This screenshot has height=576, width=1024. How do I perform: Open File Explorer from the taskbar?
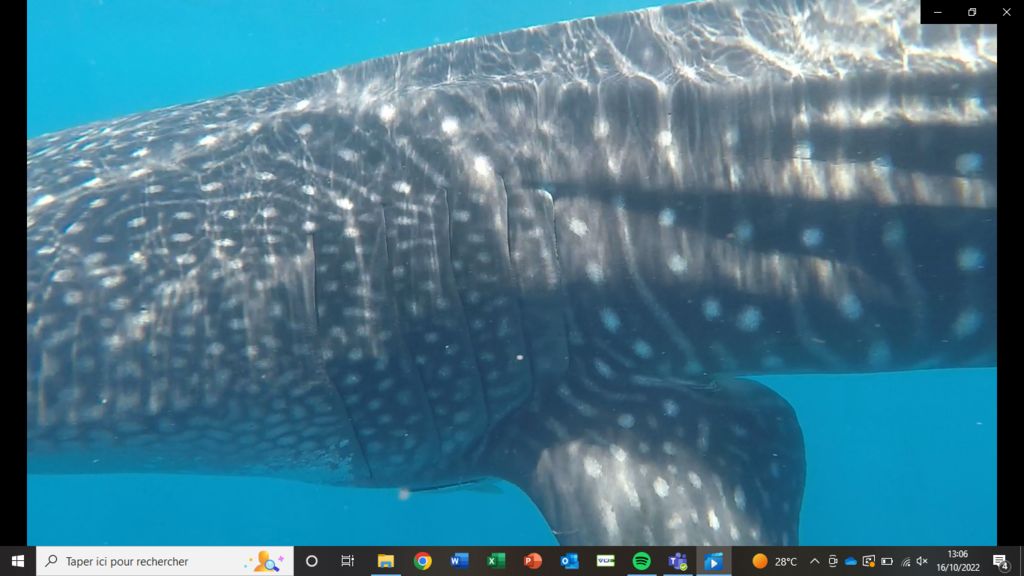click(x=386, y=561)
